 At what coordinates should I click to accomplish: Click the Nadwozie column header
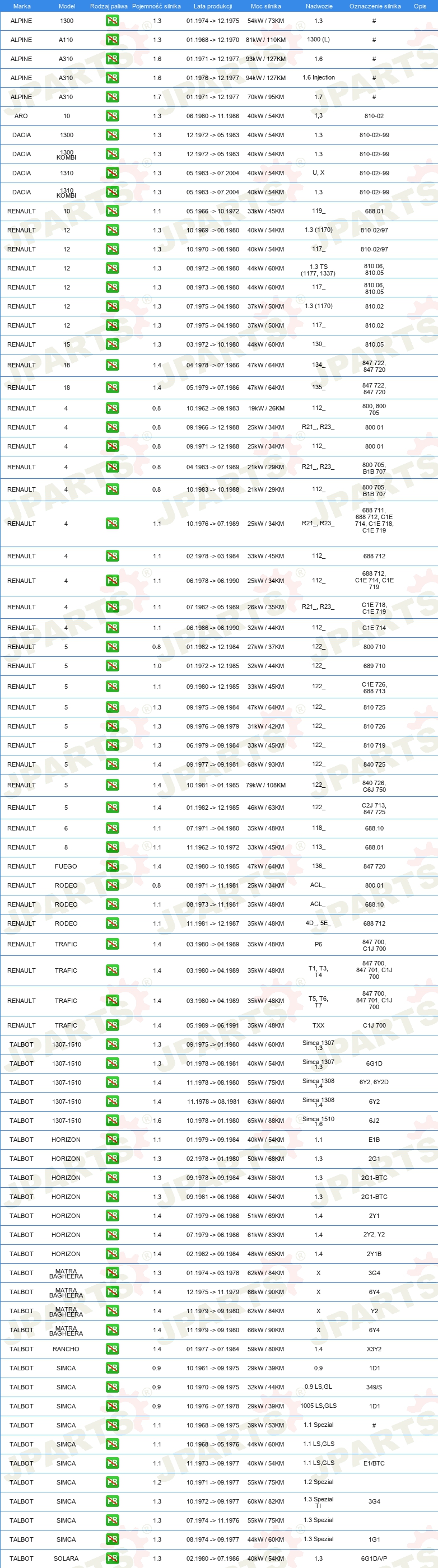tap(319, 6)
